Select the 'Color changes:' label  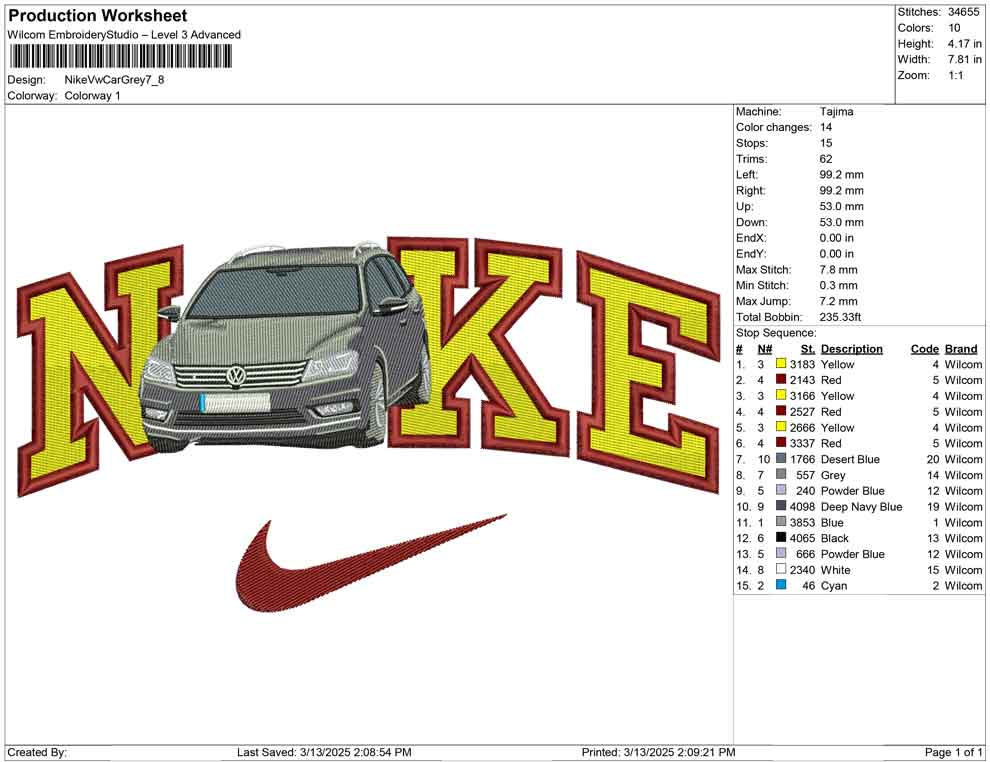click(773, 128)
